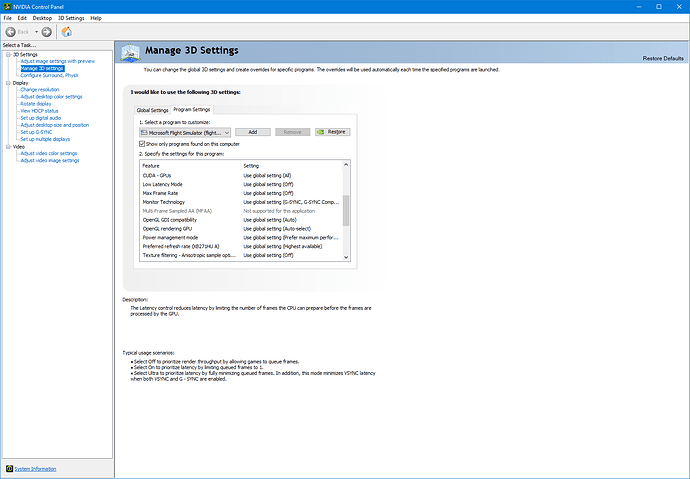Click the Remove program button

(x=293, y=132)
